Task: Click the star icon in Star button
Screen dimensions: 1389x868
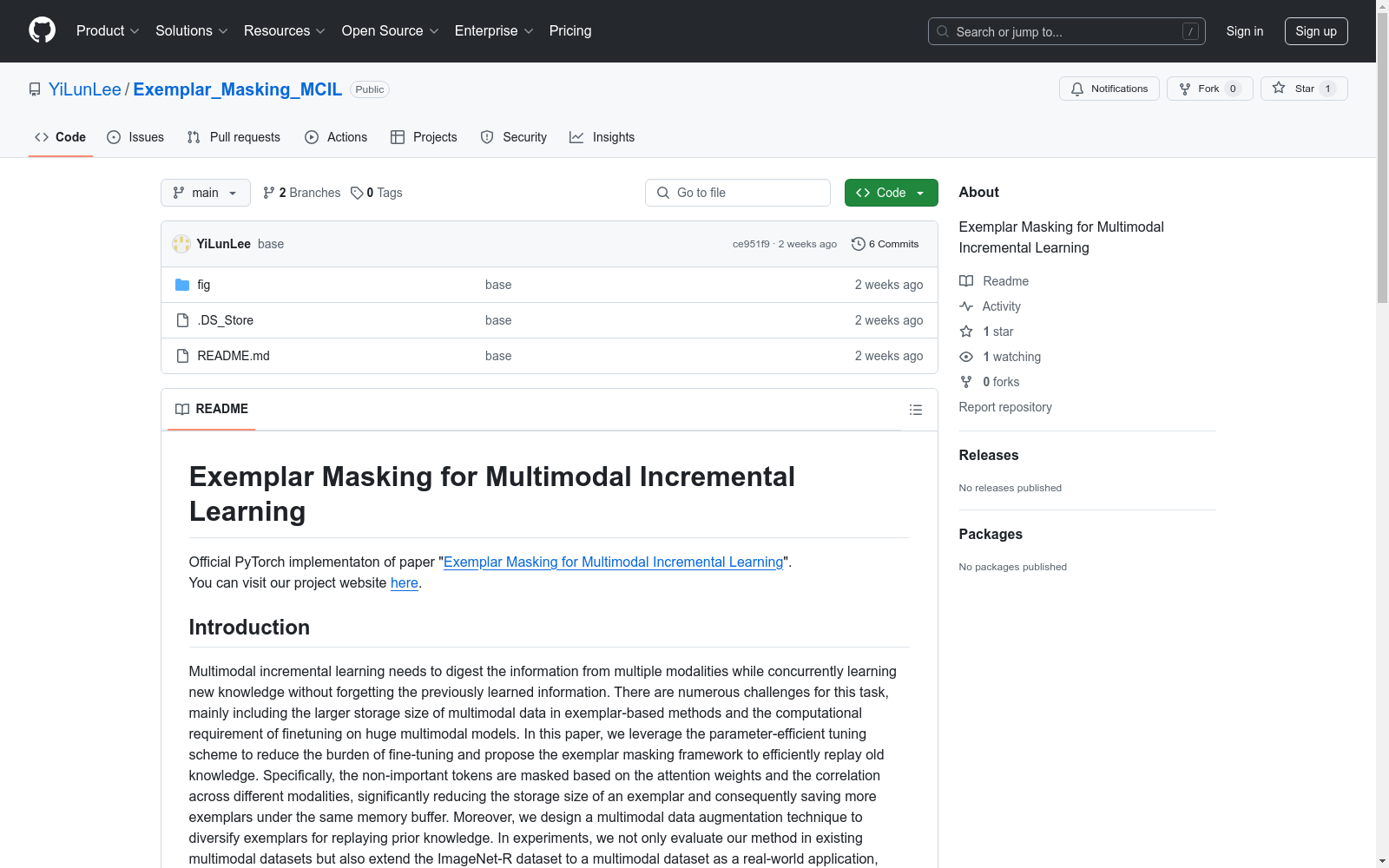Action: pyautogui.click(x=1279, y=89)
